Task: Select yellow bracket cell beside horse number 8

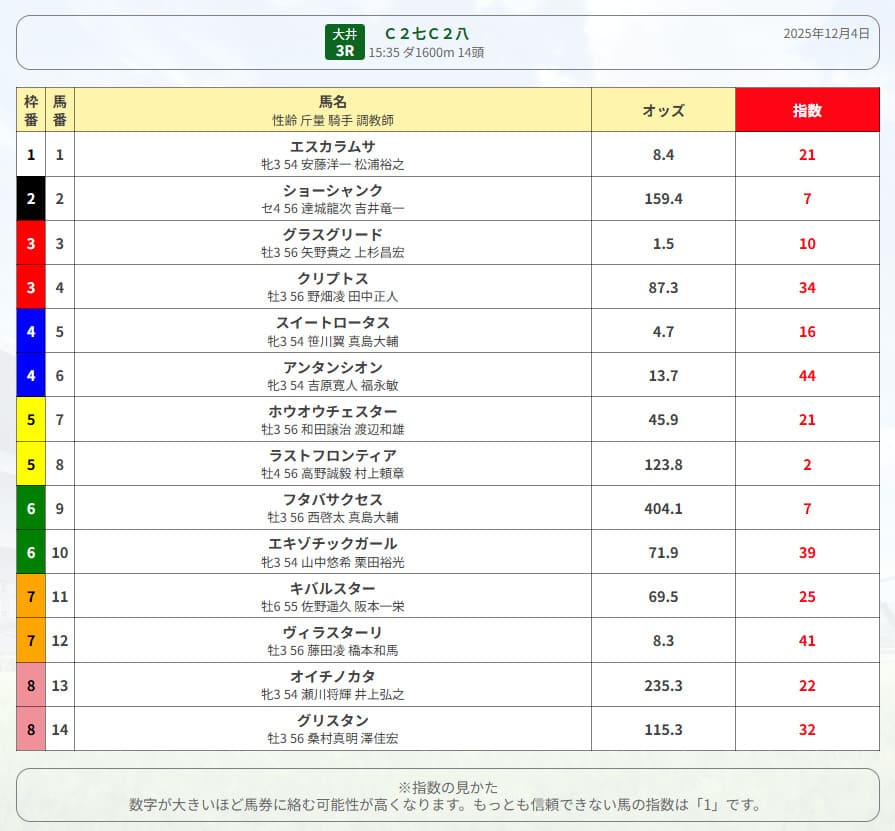Action: pos(31,464)
